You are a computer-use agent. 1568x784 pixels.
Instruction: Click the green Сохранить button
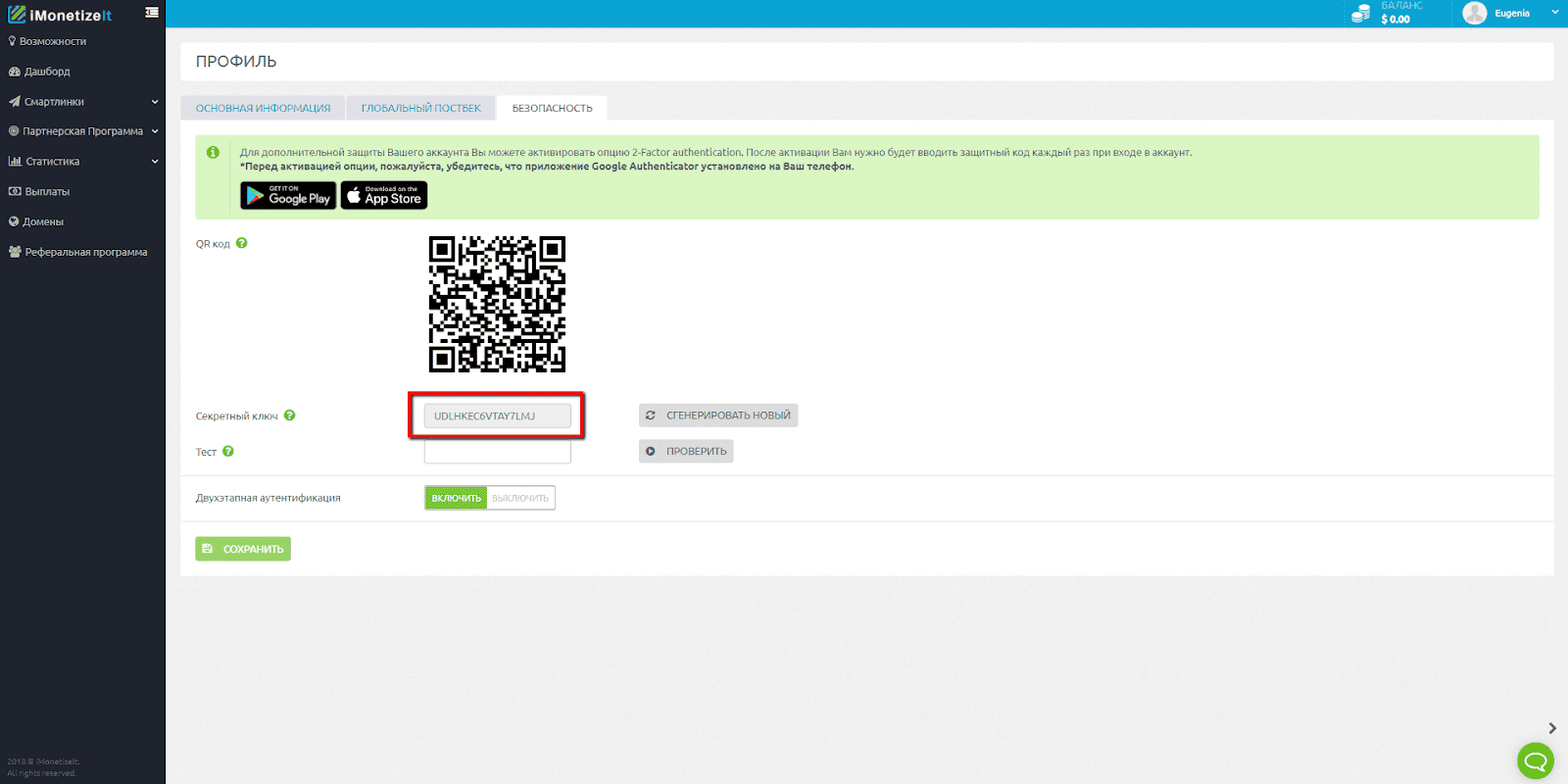[243, 549]
